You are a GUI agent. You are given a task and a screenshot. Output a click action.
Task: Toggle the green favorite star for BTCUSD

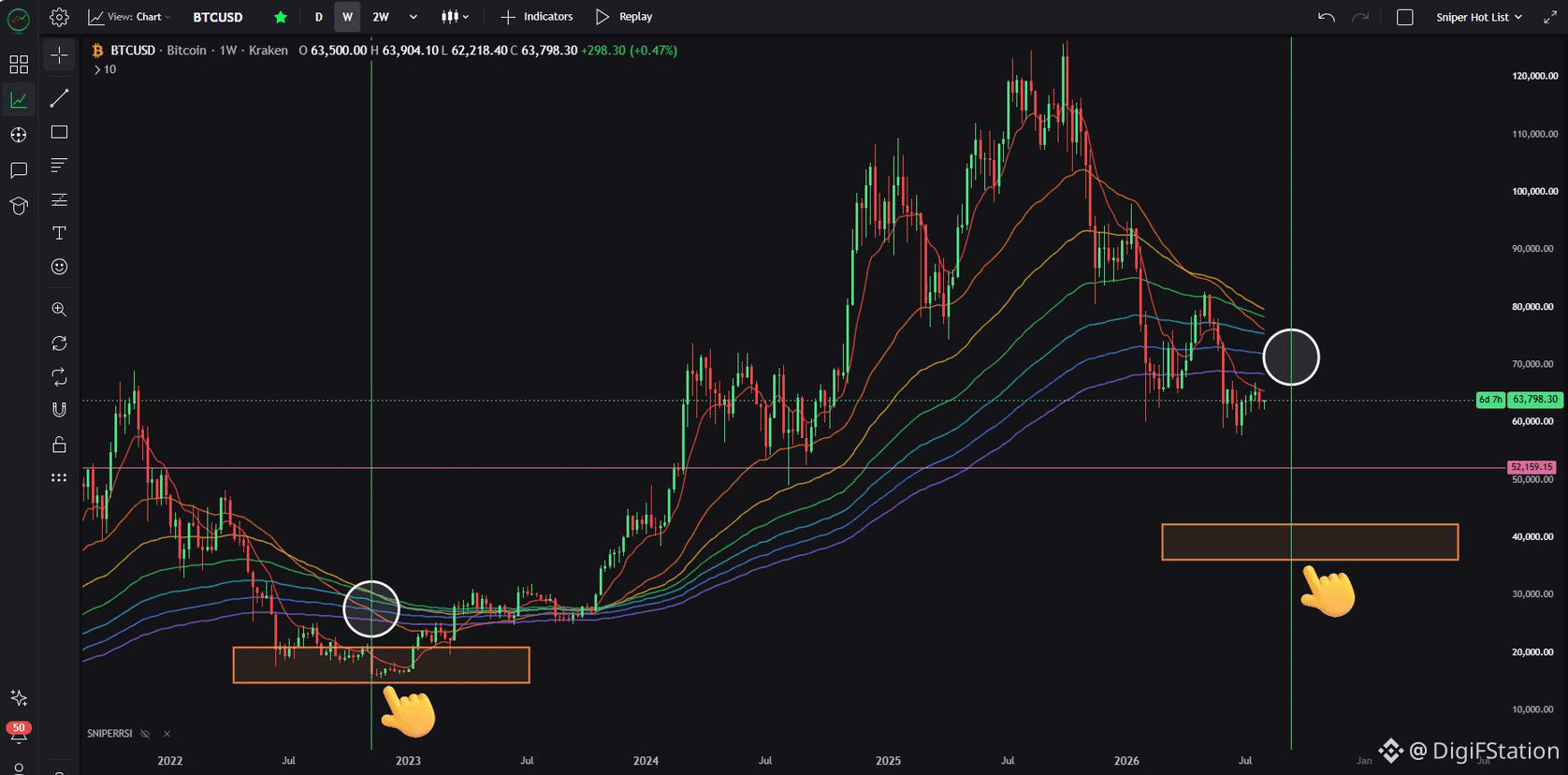281,17
